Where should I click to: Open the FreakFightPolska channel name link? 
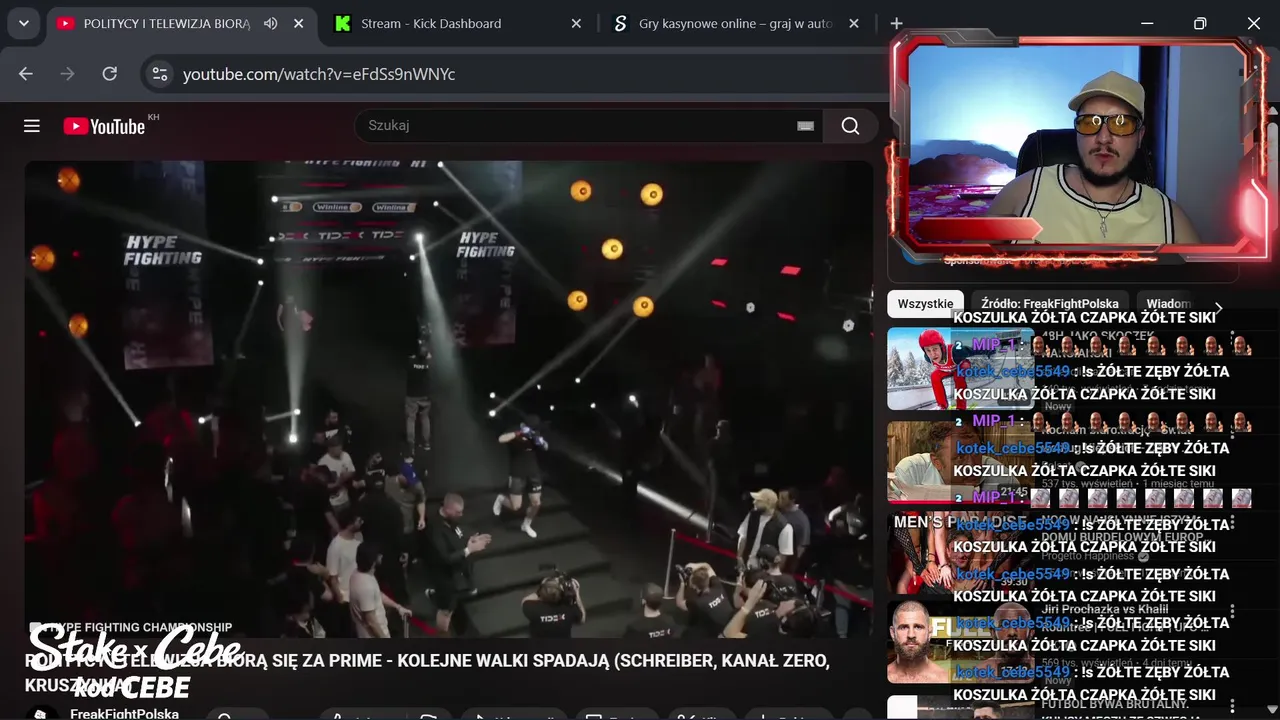coord(124,713)
